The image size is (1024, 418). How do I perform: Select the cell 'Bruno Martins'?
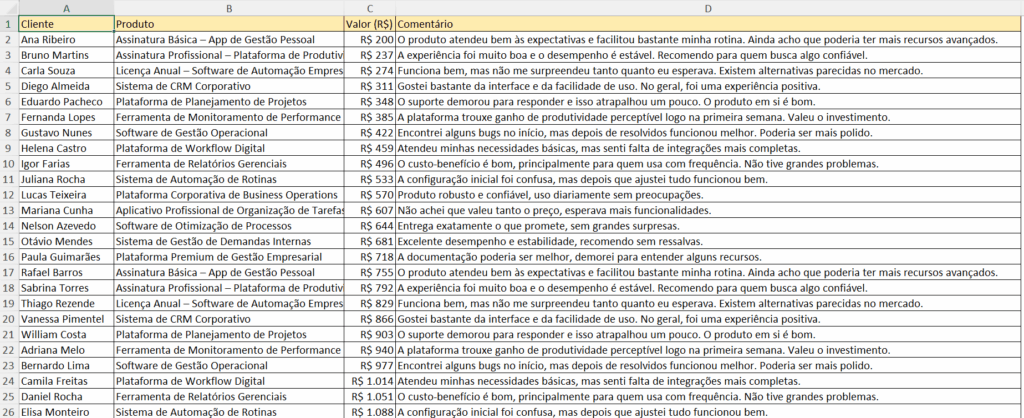point(67,55)
